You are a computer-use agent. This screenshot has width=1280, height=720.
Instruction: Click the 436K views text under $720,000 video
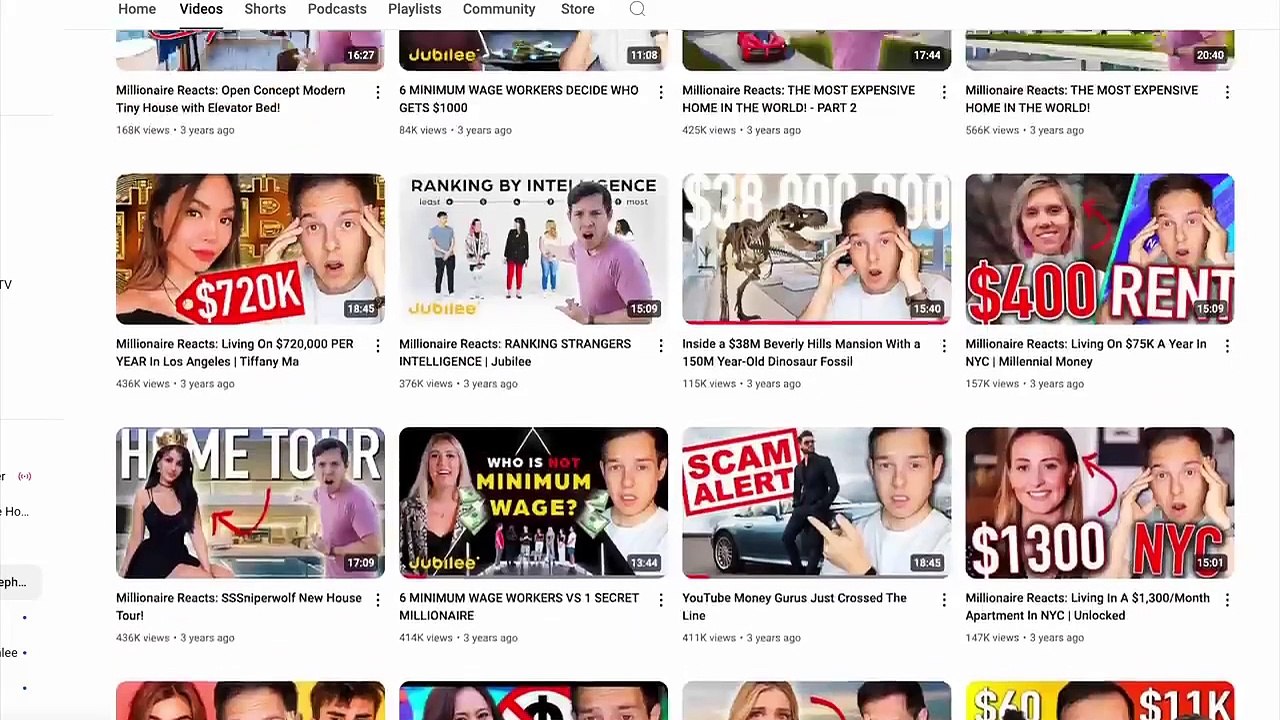point(144,384)
